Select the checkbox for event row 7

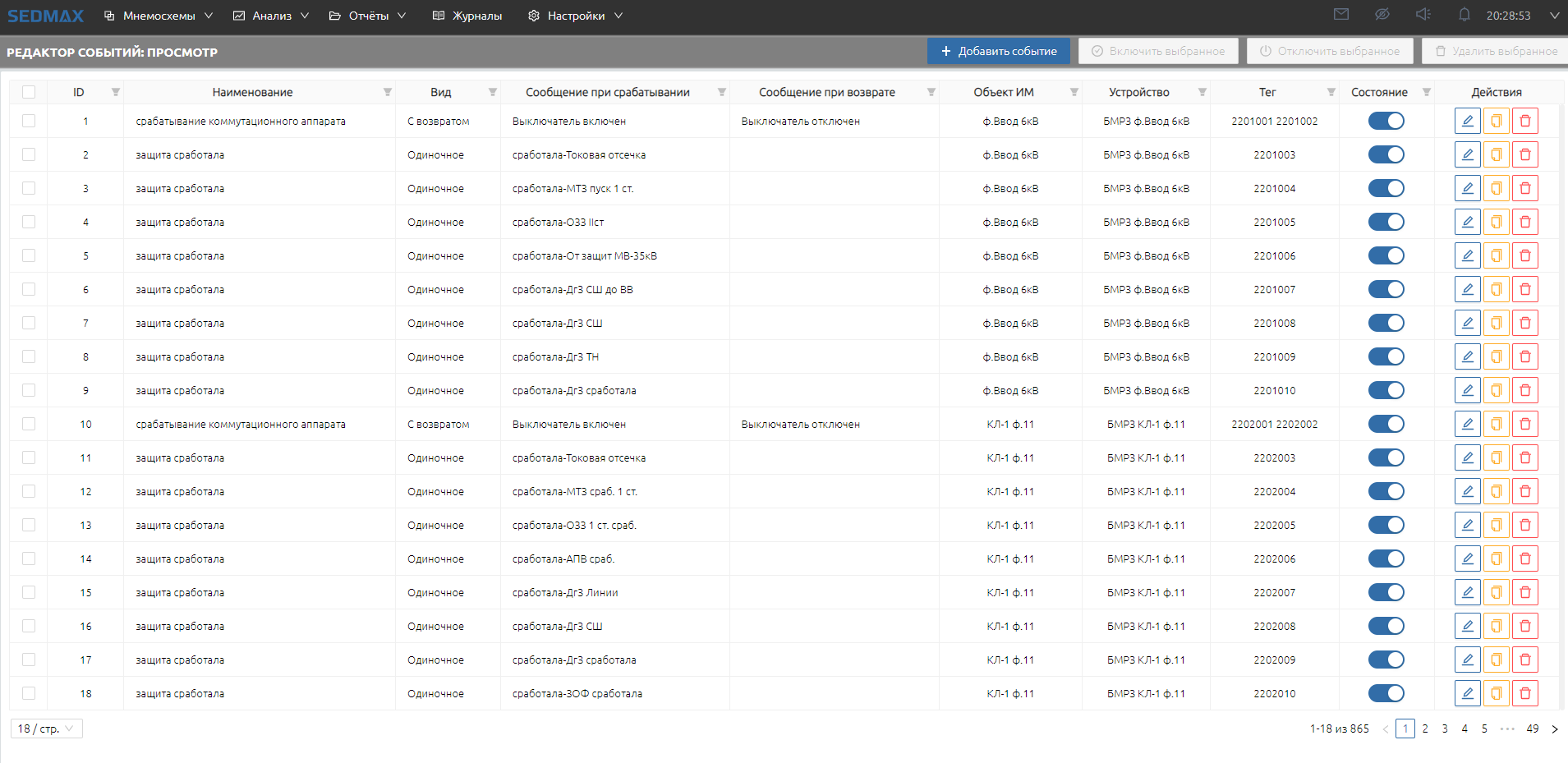[29, 324]
